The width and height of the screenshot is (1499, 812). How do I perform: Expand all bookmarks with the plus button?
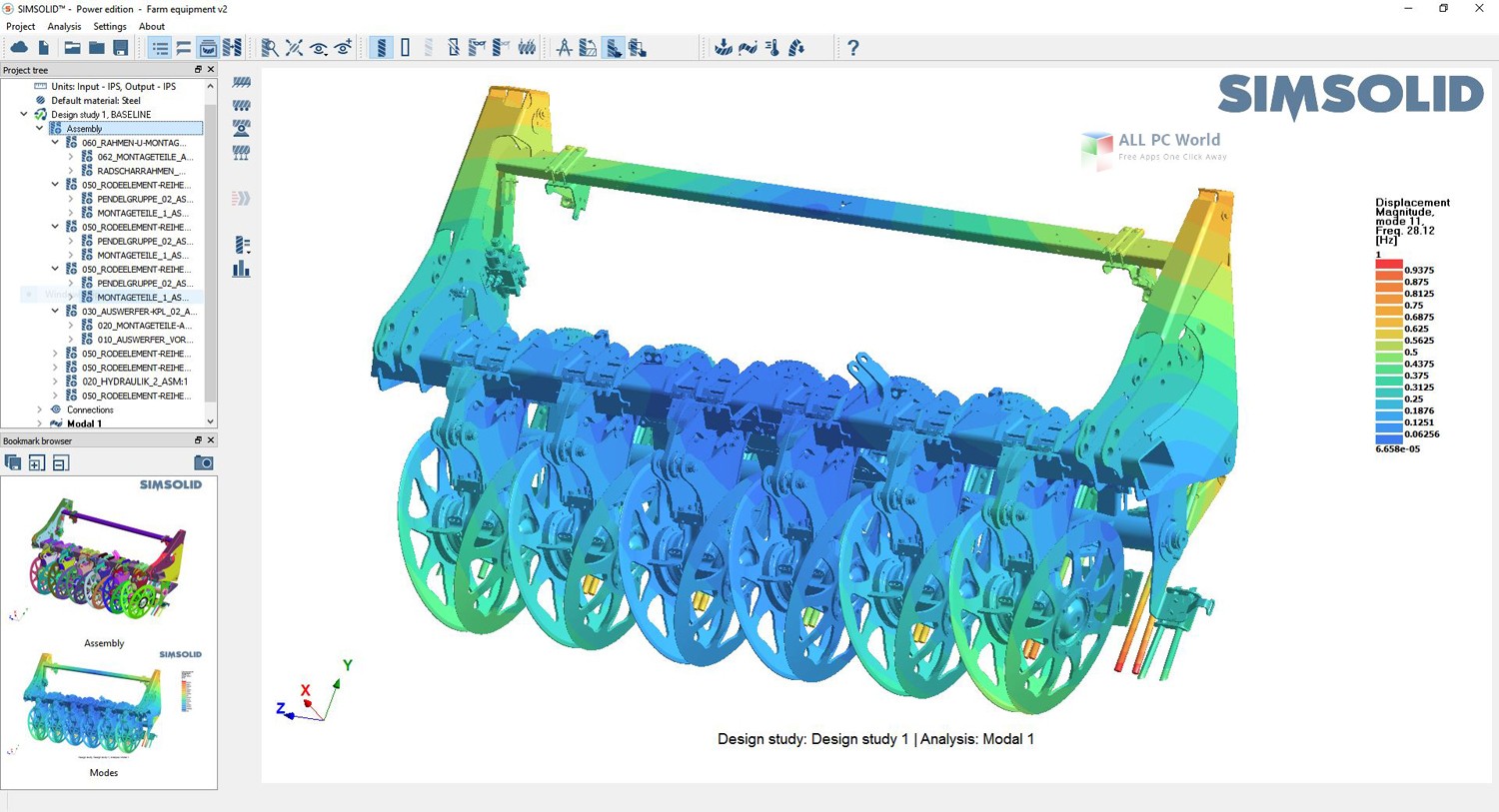[x=36, y=462]
